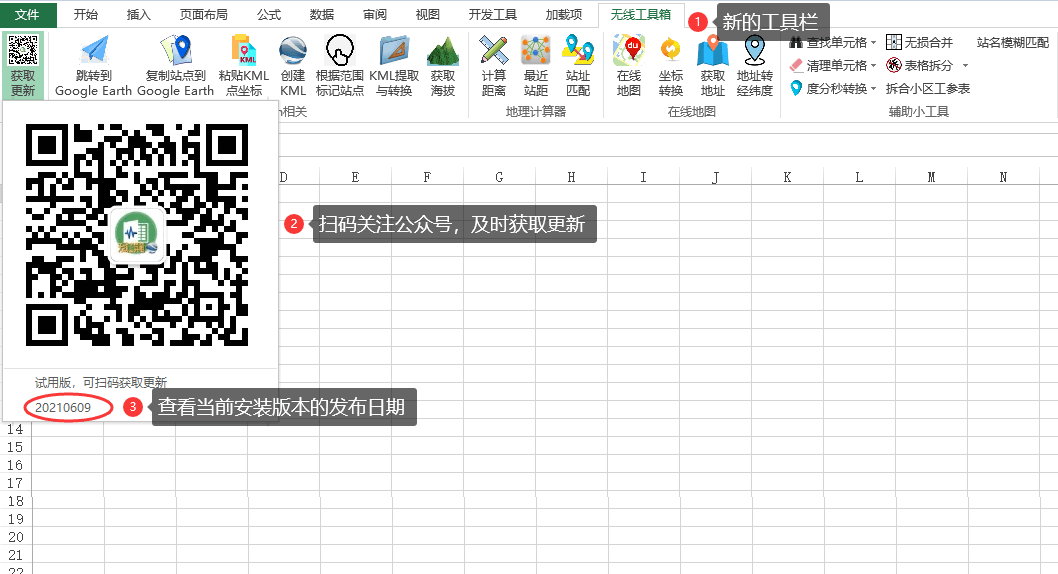Screen dimensions: 1058x574
Task: Switch to the 审阅 tab
Action: click(375, 14)
